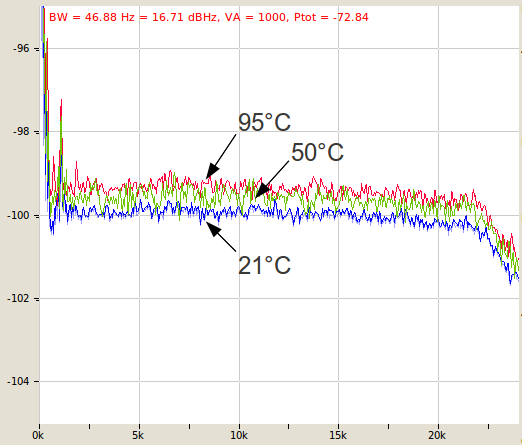This screenshot has width=523, height=446.
Task: Click the 20k x-axis label
Action: [x=437, y=435]
